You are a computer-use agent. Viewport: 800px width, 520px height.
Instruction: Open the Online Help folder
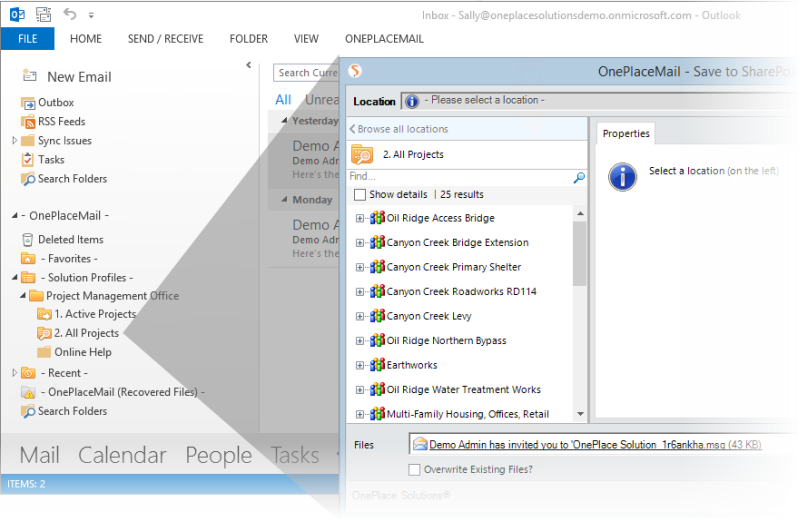(74, 352)
